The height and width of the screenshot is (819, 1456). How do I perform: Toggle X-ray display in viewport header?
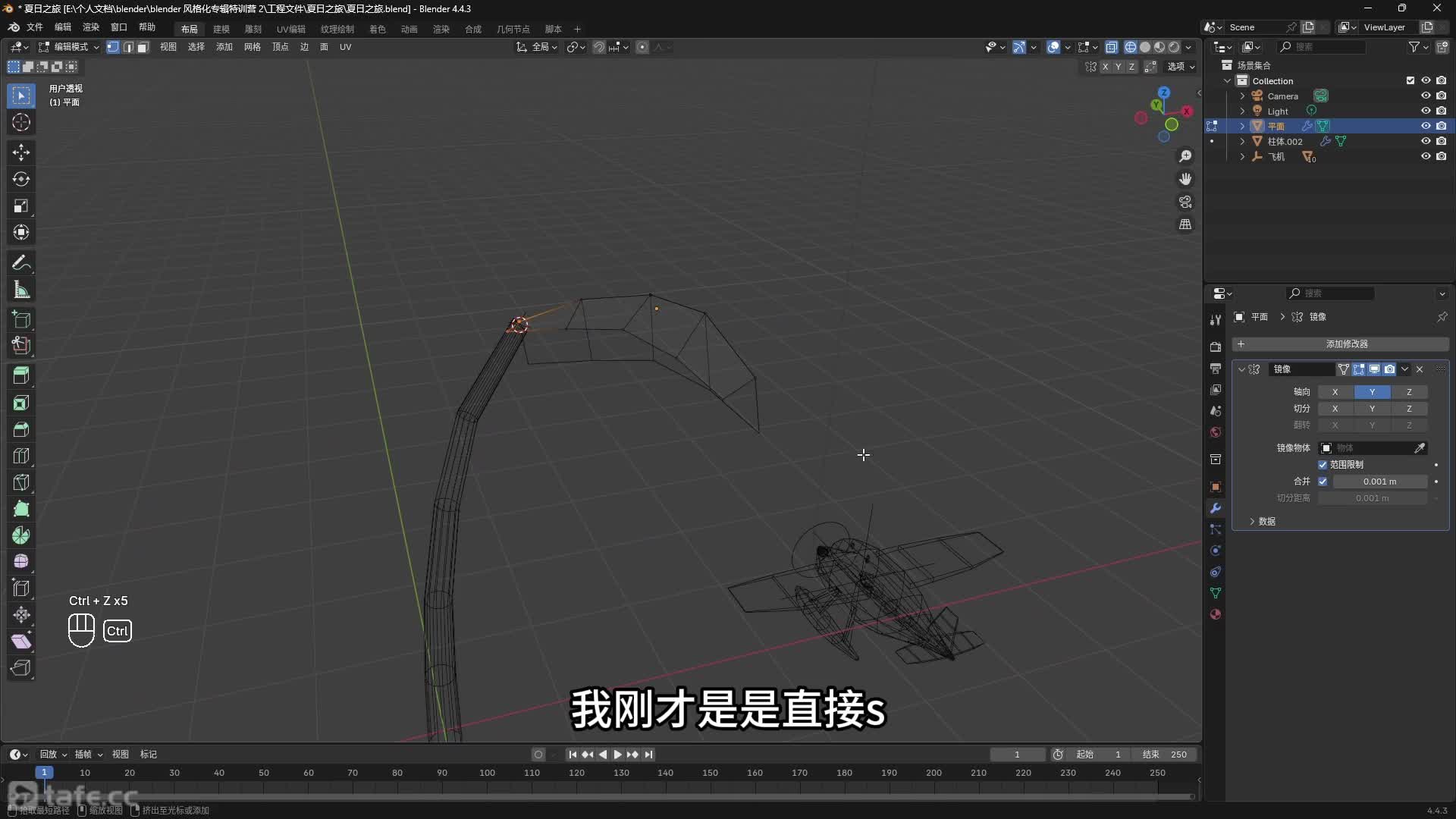pyautogui.click(x=1112, y=47)
